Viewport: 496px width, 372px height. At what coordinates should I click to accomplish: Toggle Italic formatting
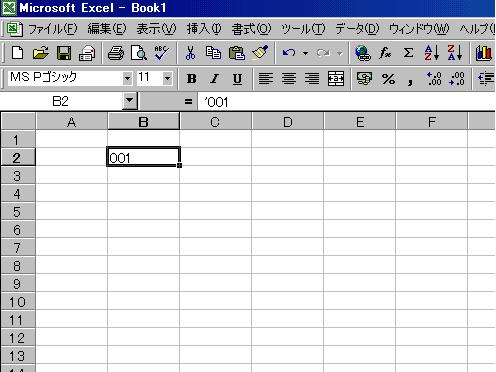(x=214, y=79)
